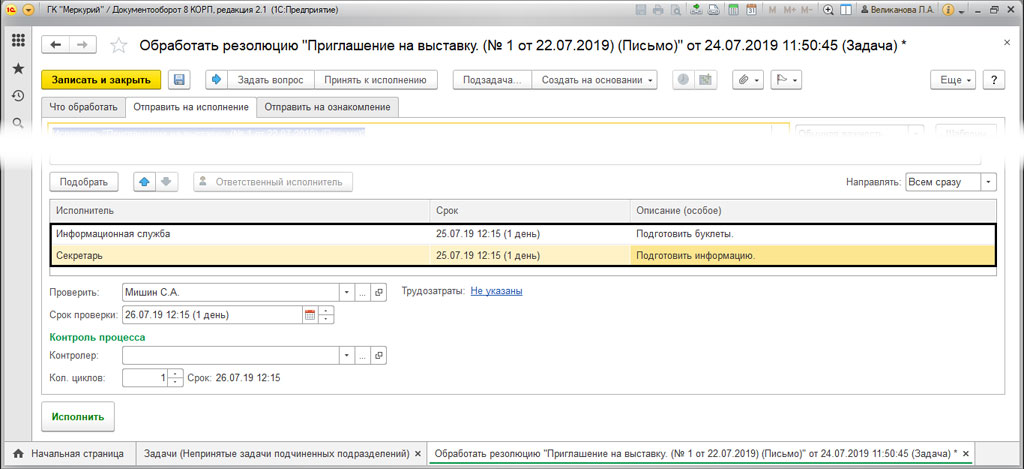Switch to Отправить на ознакомление tab
The image size is (1024, 469).
tap(327, 107)
